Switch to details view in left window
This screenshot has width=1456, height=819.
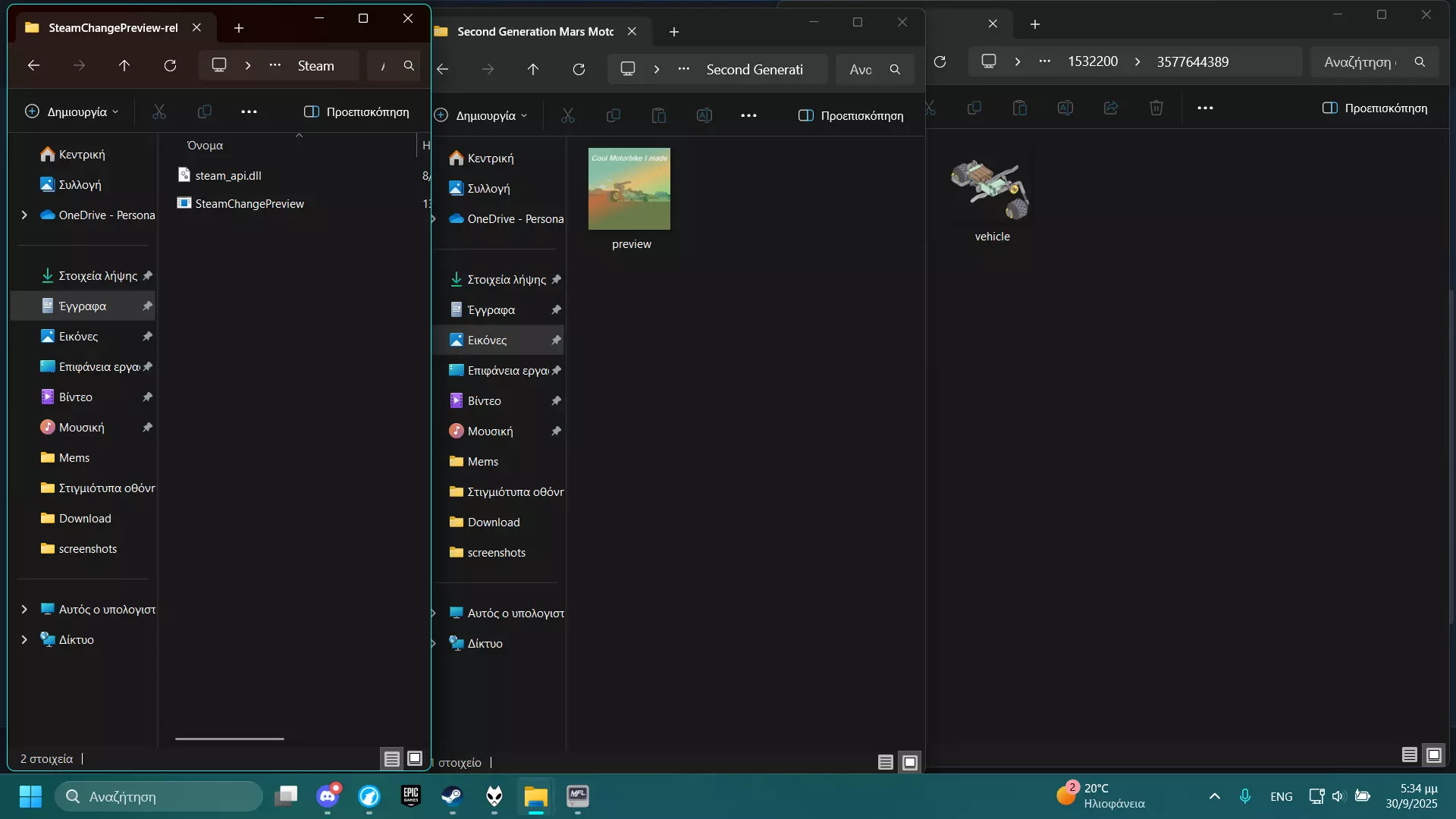click(391, 758)
